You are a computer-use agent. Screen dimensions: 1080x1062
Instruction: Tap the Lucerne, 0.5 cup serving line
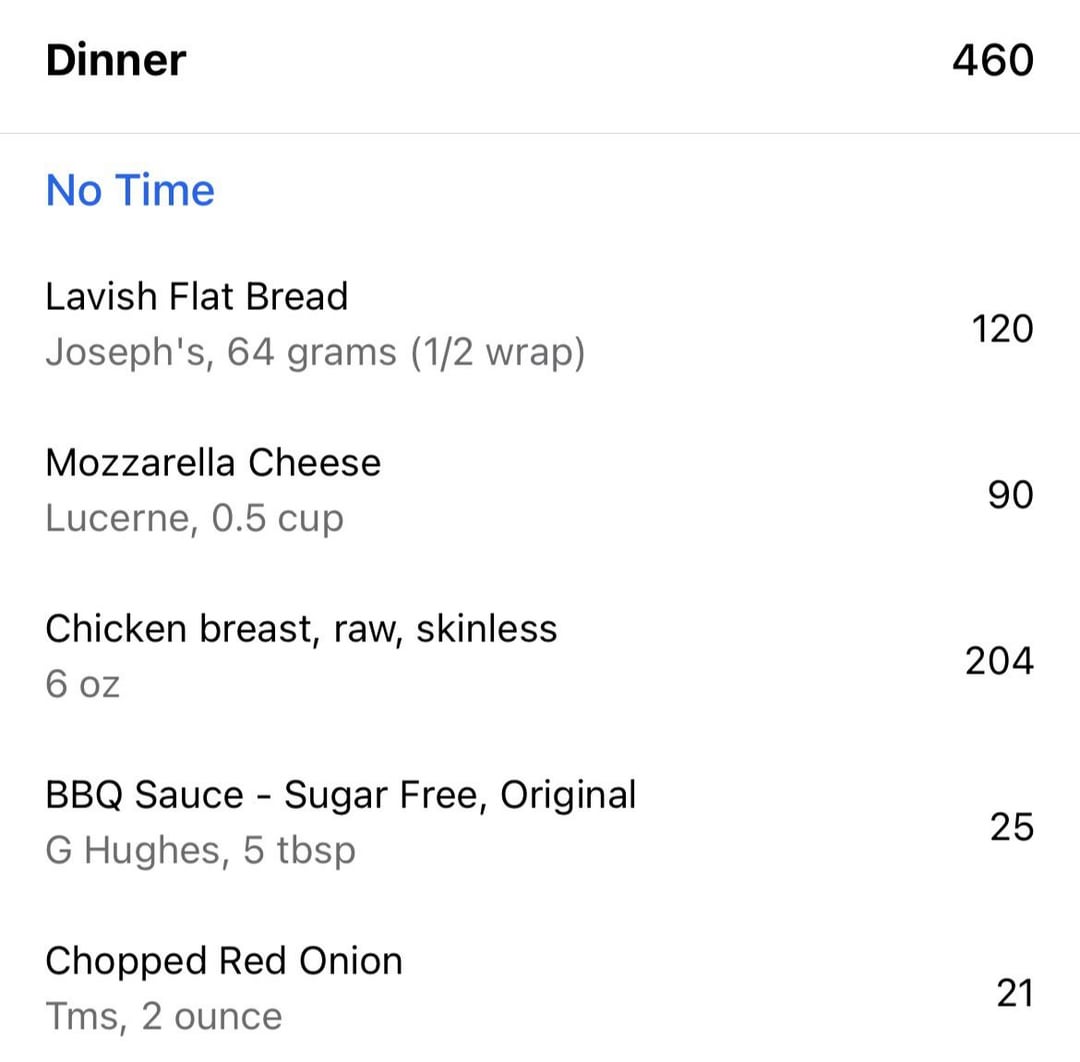194,518
